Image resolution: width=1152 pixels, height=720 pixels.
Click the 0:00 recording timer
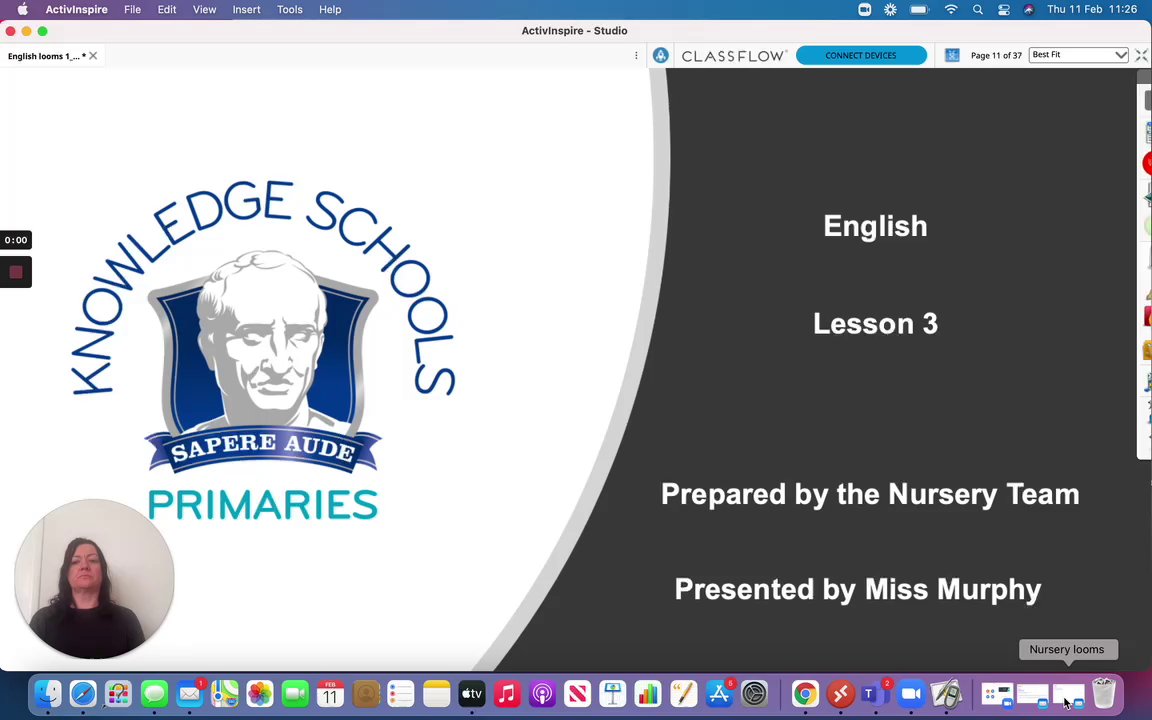(16, 240)
